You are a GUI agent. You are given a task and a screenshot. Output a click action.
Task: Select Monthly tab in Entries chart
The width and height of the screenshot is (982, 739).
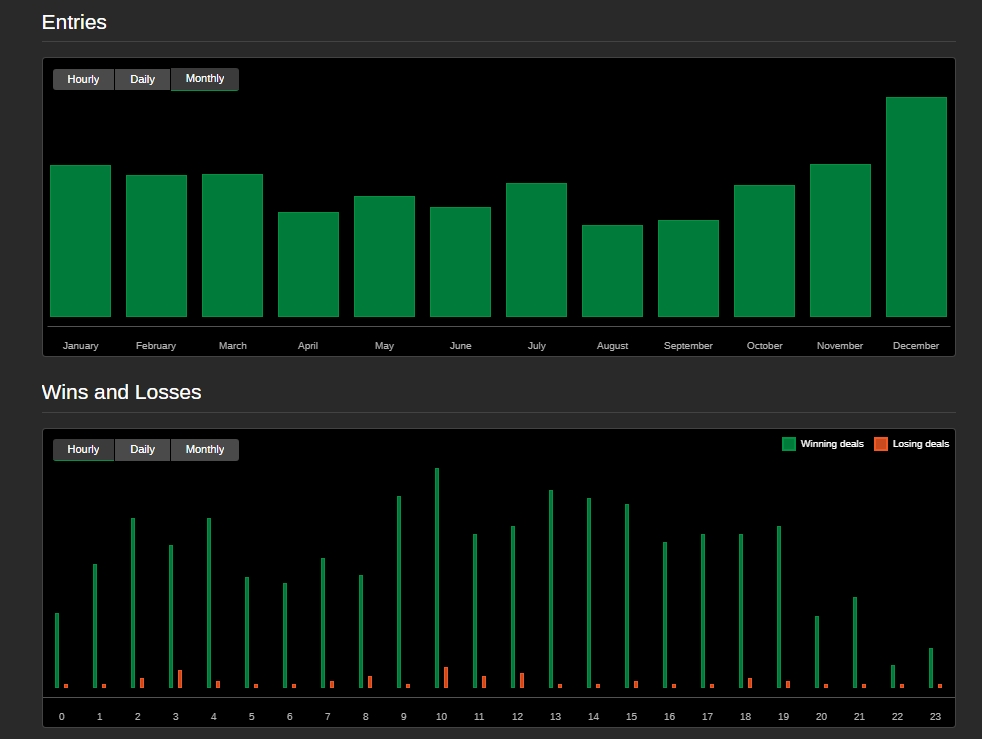pyautogui.click(x=205, y=79)
